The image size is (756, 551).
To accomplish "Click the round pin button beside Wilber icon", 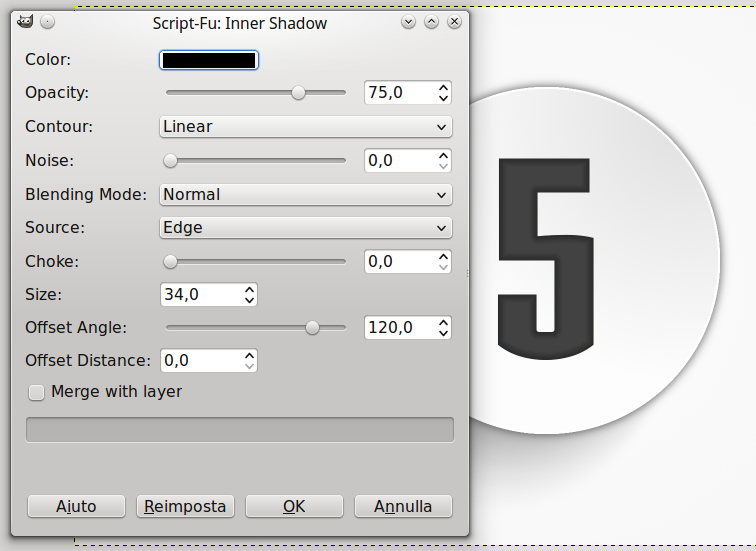I will pyautogui.click(x=47, y=22).
